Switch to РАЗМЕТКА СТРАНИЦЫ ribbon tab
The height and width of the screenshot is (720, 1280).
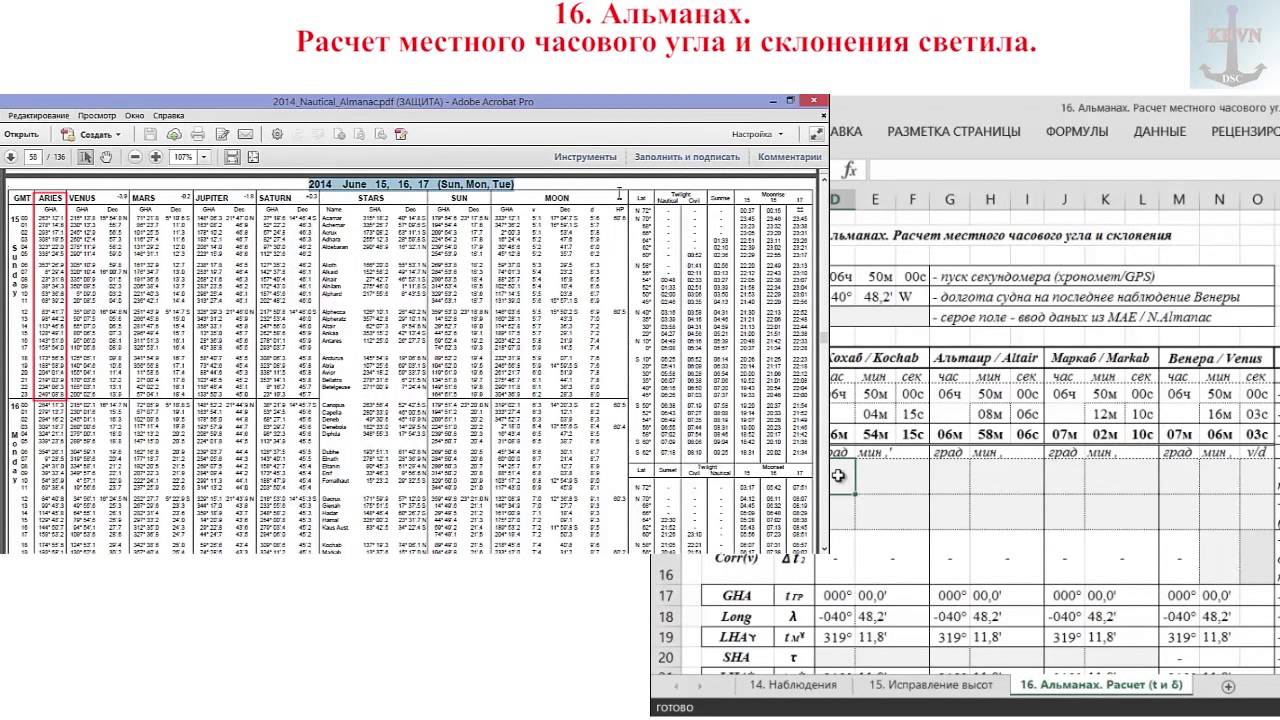[954, 131]
